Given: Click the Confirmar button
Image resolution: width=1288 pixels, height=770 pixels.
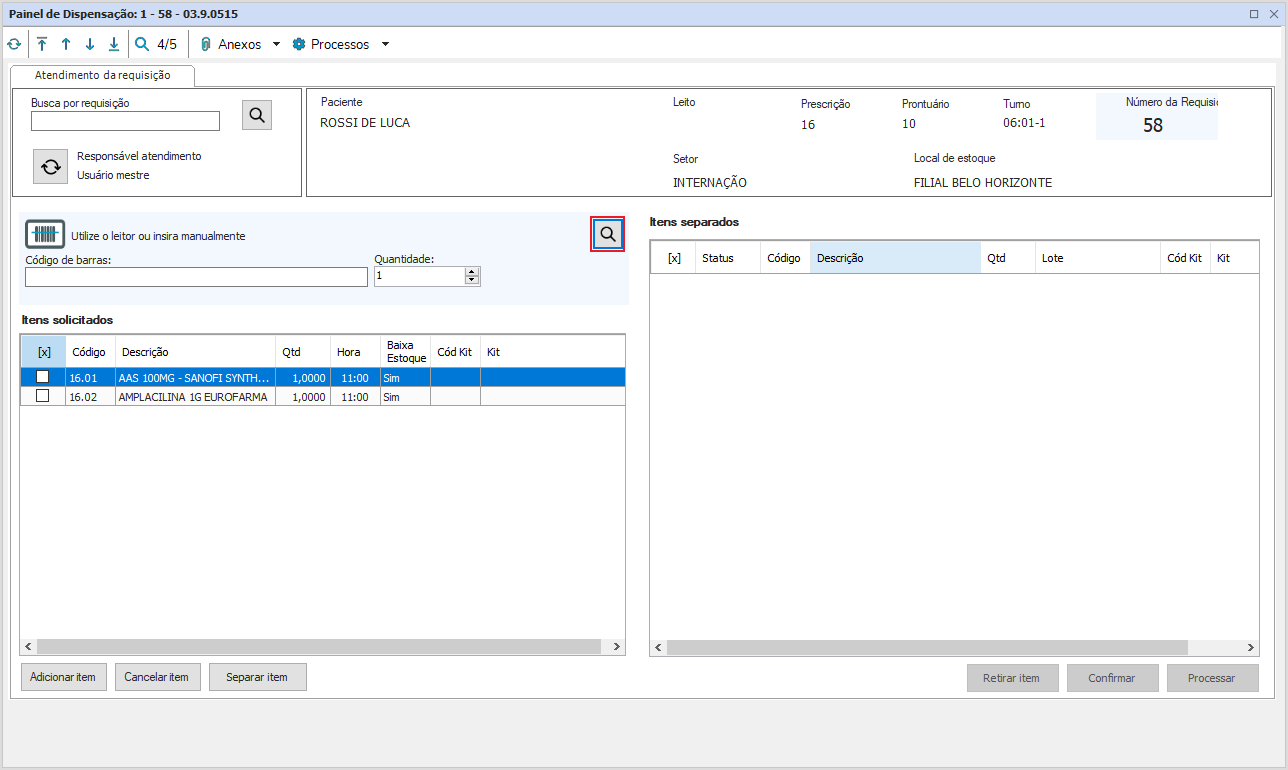Looking at the screenshot, I should click(1112, 678).
